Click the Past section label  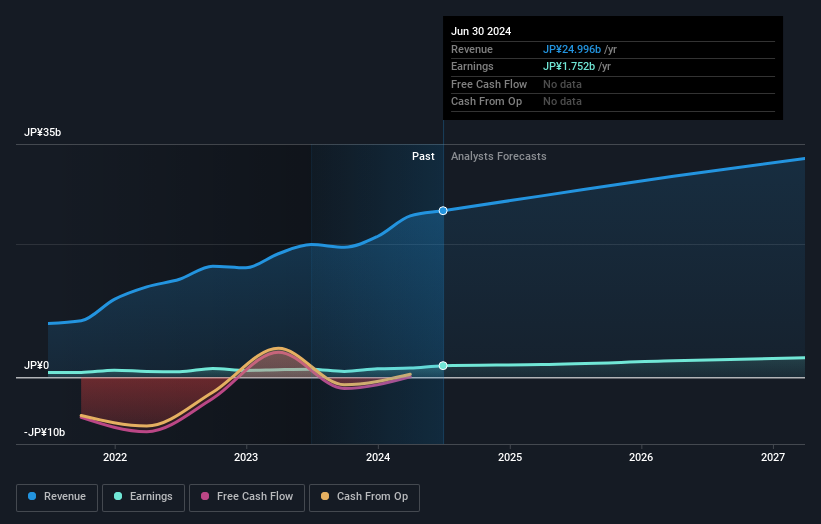coord(423,156)
